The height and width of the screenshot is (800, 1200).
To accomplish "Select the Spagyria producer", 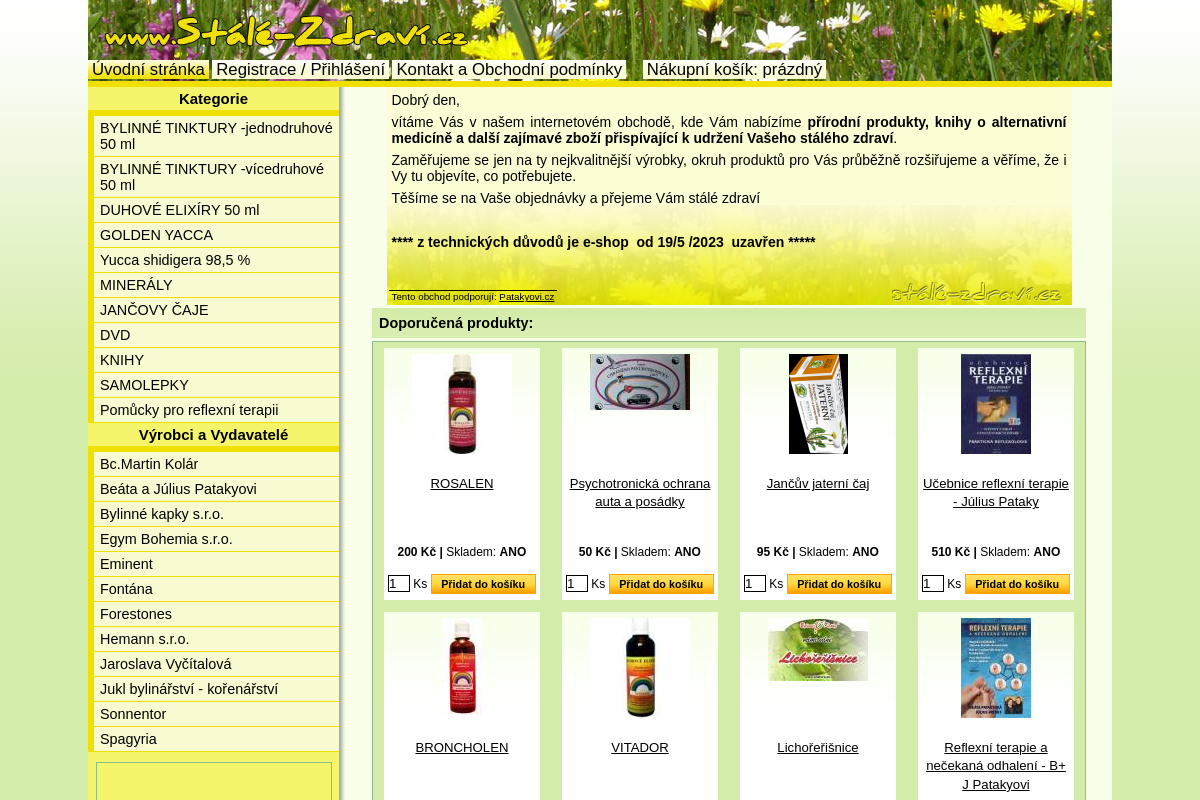I will (217, 739).
